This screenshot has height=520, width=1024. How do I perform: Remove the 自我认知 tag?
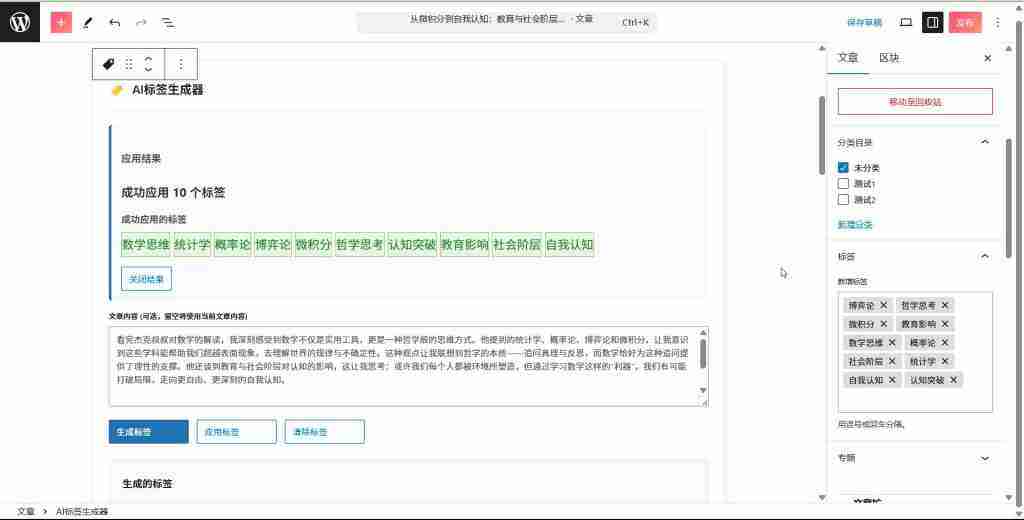pyautogui.click(x=892, y=380)
